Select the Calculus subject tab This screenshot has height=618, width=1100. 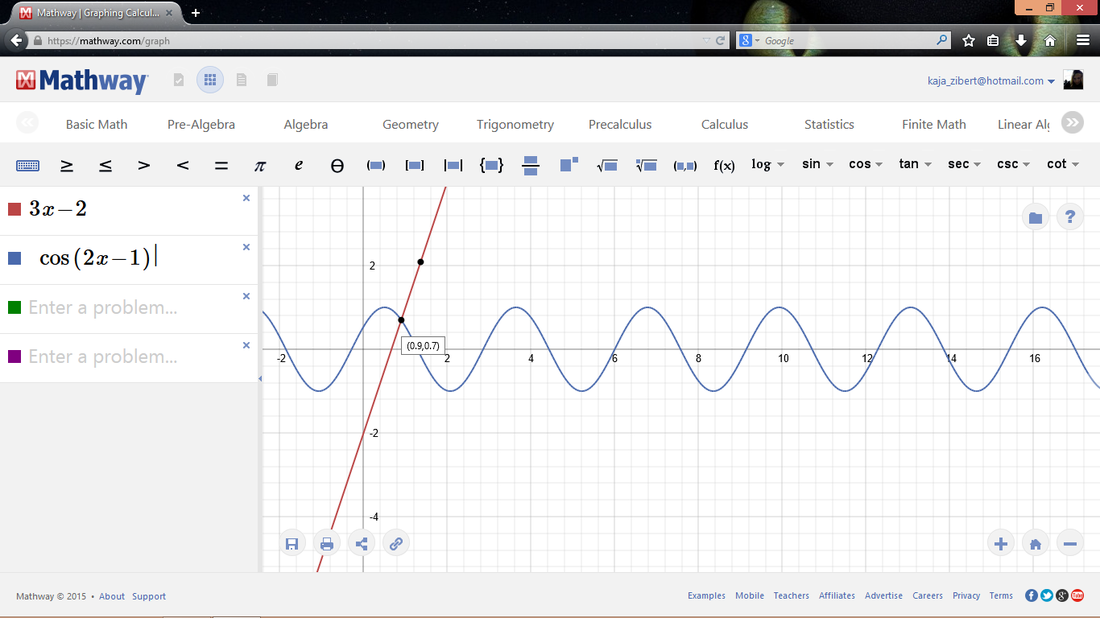pos(724,124)
